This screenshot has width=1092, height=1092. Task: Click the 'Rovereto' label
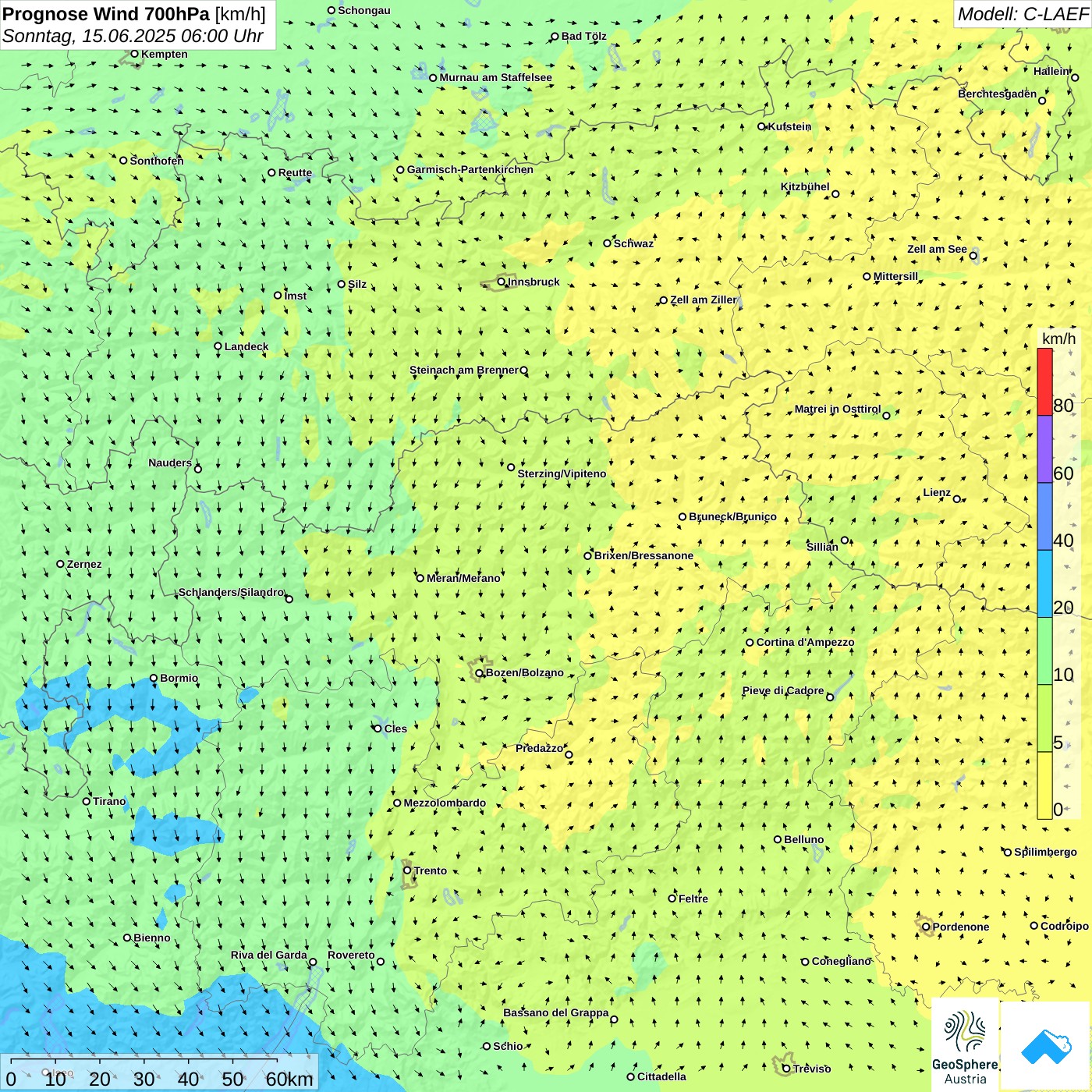[351, 955]
